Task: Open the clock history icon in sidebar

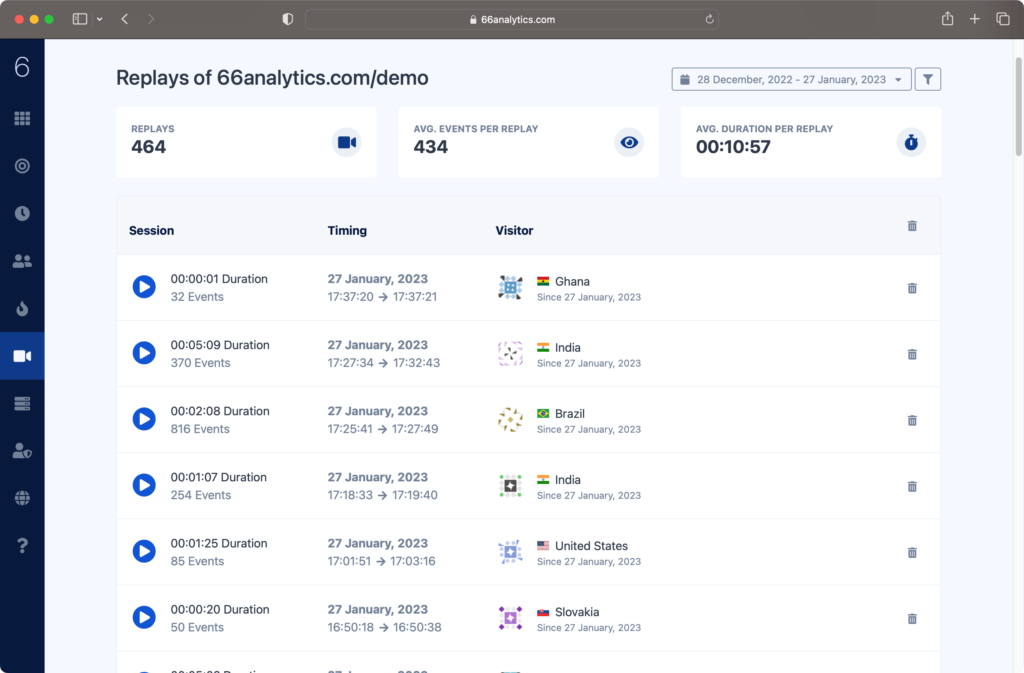Action: tap(22, 213)
